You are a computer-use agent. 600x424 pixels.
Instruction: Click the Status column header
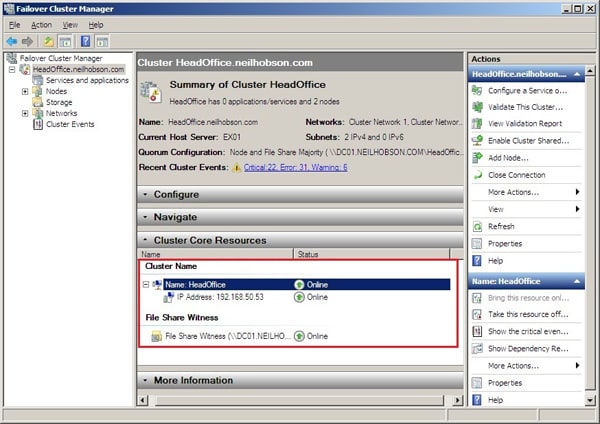point(371,254)
